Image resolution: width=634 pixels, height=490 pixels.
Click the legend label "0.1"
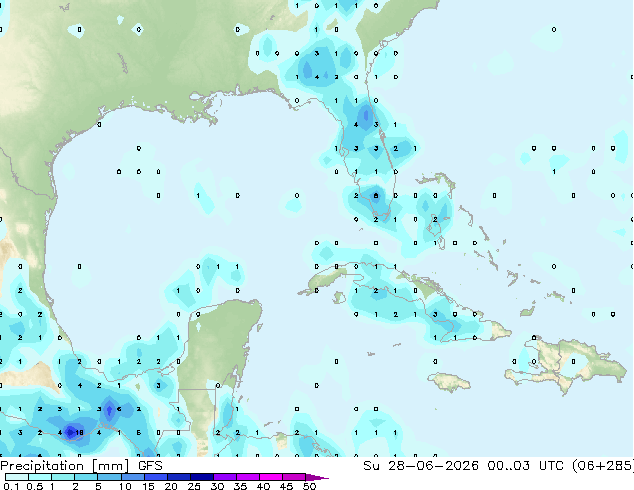(x=12, y=486)
